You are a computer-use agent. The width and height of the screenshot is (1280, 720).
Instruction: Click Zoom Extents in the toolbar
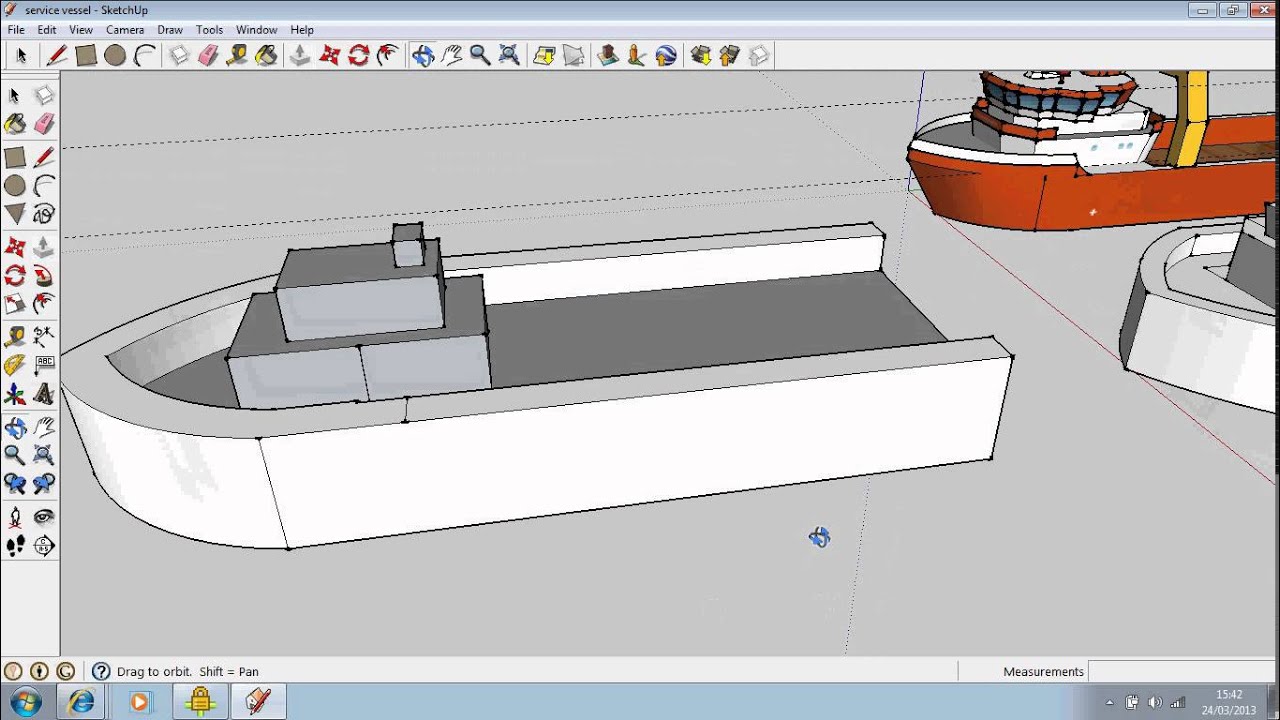509,56
